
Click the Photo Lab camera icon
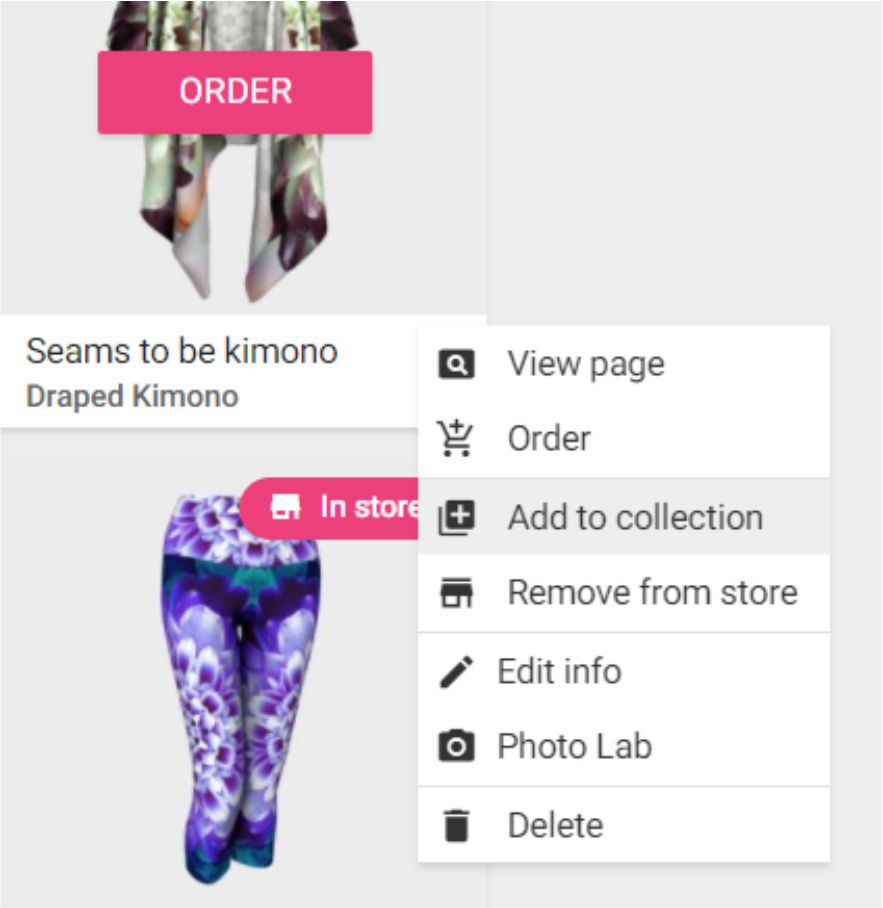pyautogui.click(x=456, y=746)
